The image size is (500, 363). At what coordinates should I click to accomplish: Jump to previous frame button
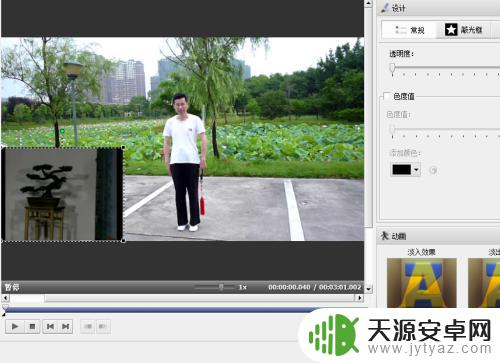(x=50, y=326)
